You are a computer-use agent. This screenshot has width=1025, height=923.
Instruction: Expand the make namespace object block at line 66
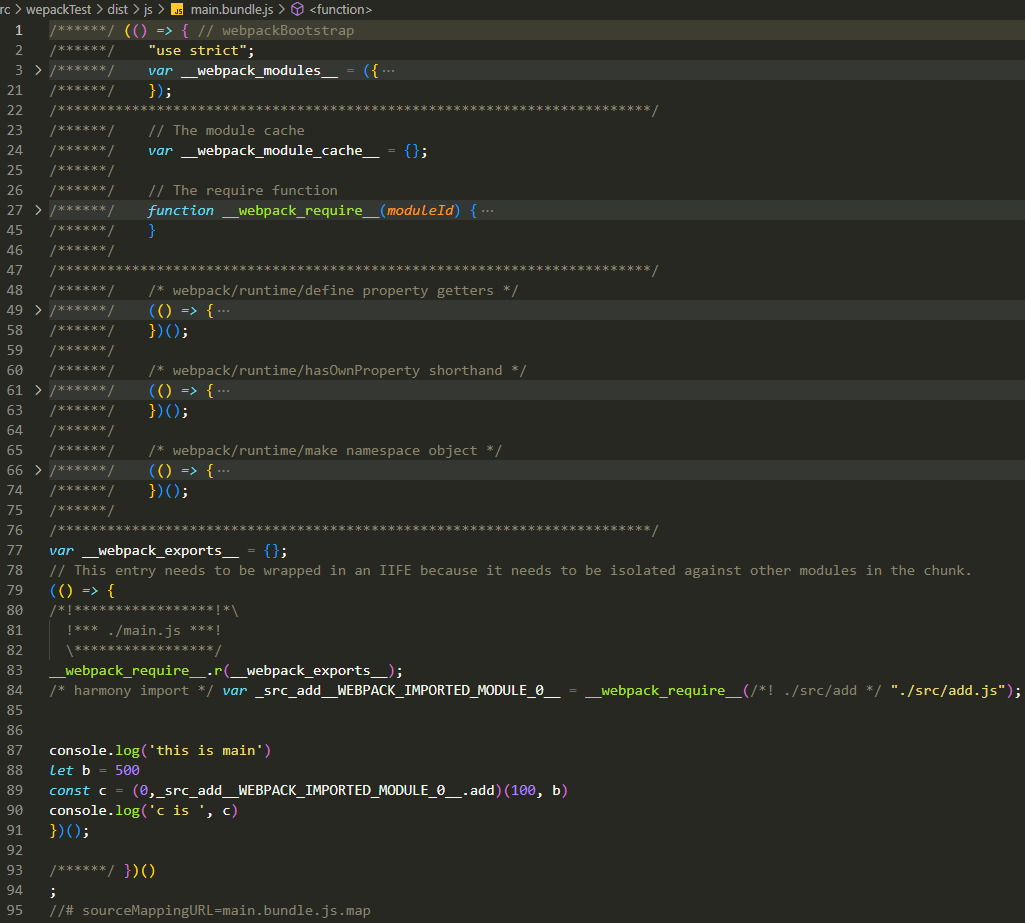click(38, 470)
